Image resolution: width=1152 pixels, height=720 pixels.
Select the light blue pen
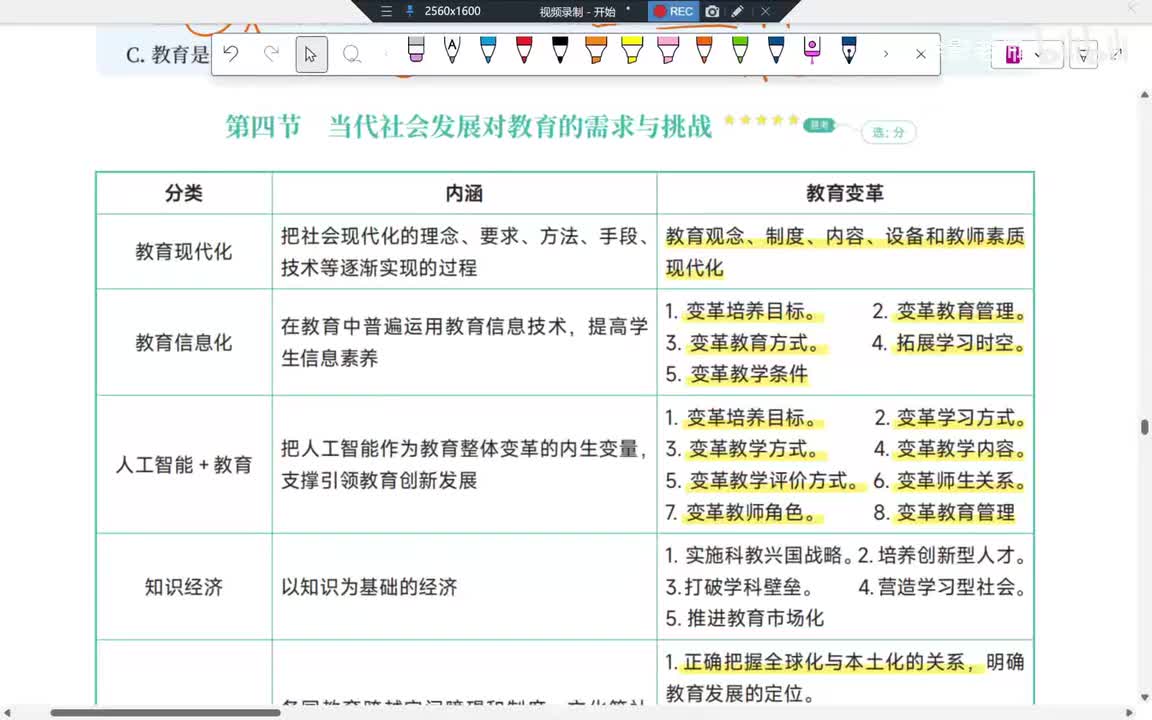tap(488, 50)
